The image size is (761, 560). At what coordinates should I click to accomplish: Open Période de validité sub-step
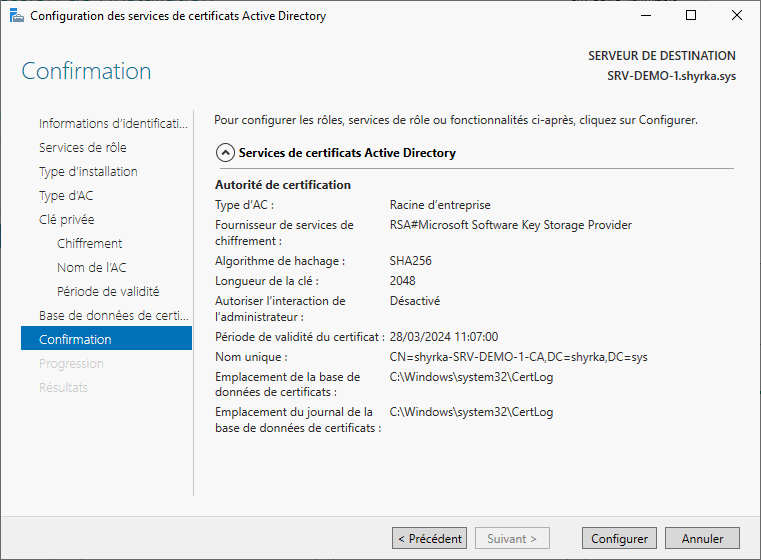coord(108,292)
